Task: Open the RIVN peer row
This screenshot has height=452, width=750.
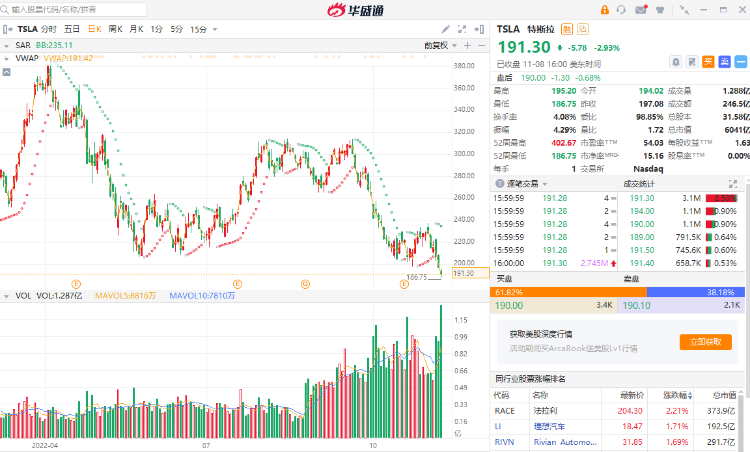Action: [617, 442]
